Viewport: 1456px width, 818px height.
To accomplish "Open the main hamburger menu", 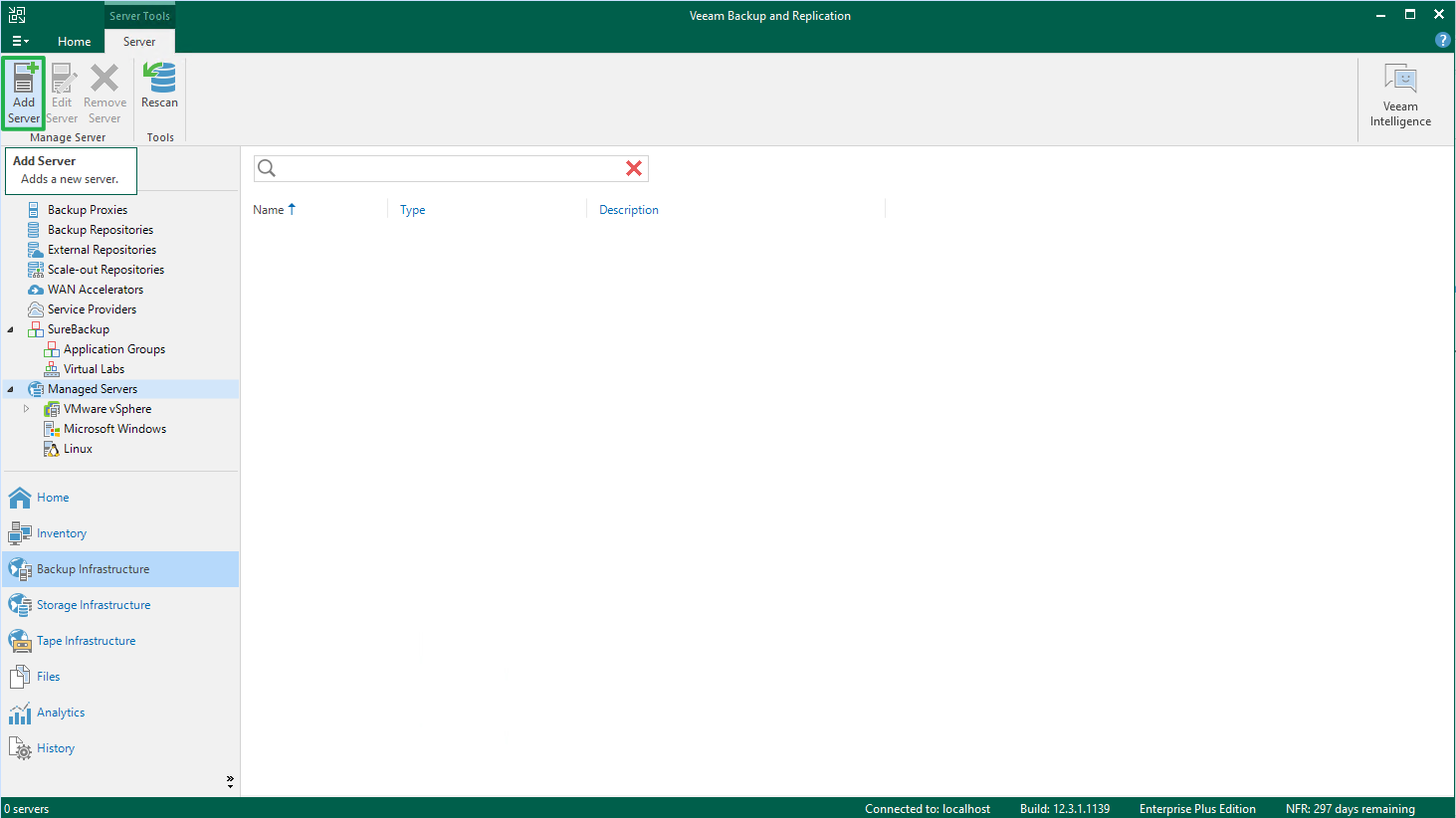I will point(20,42).
